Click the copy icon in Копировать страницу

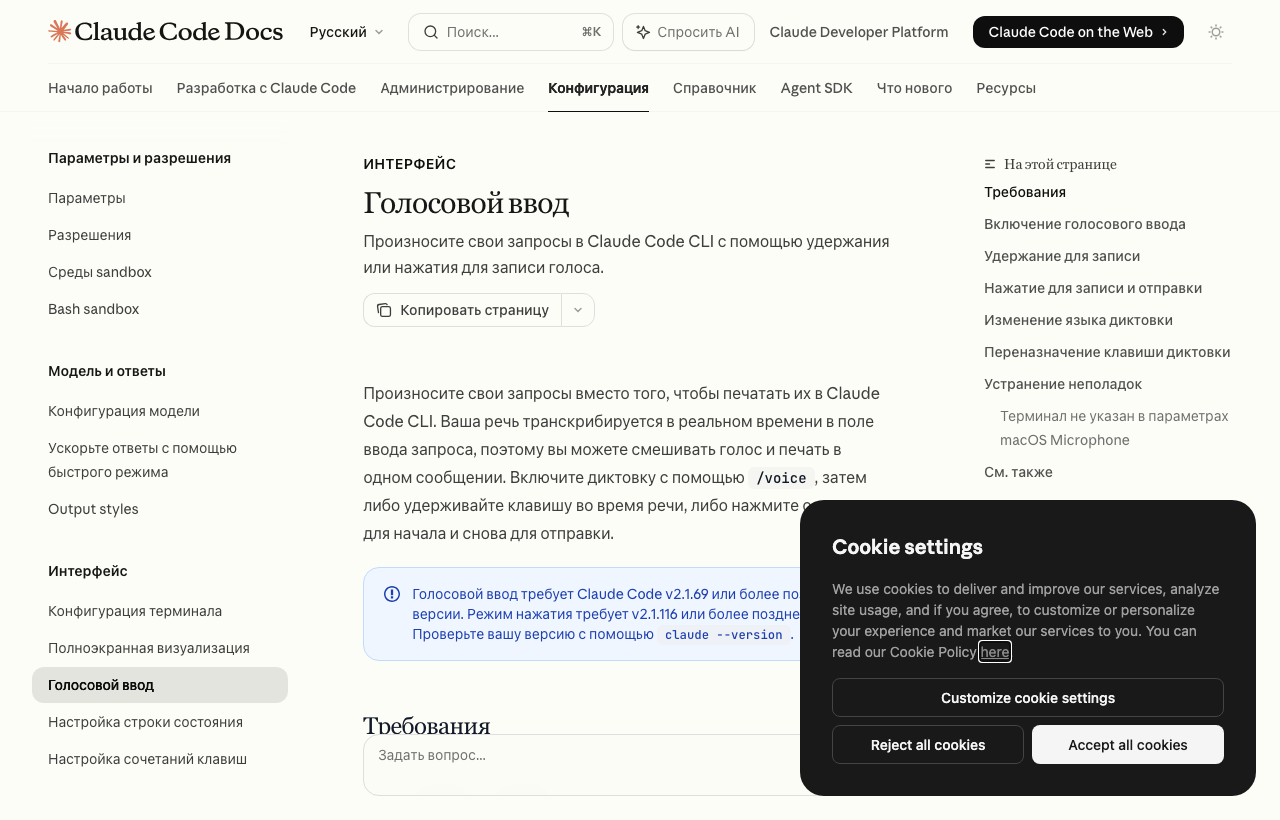(384, 310)
